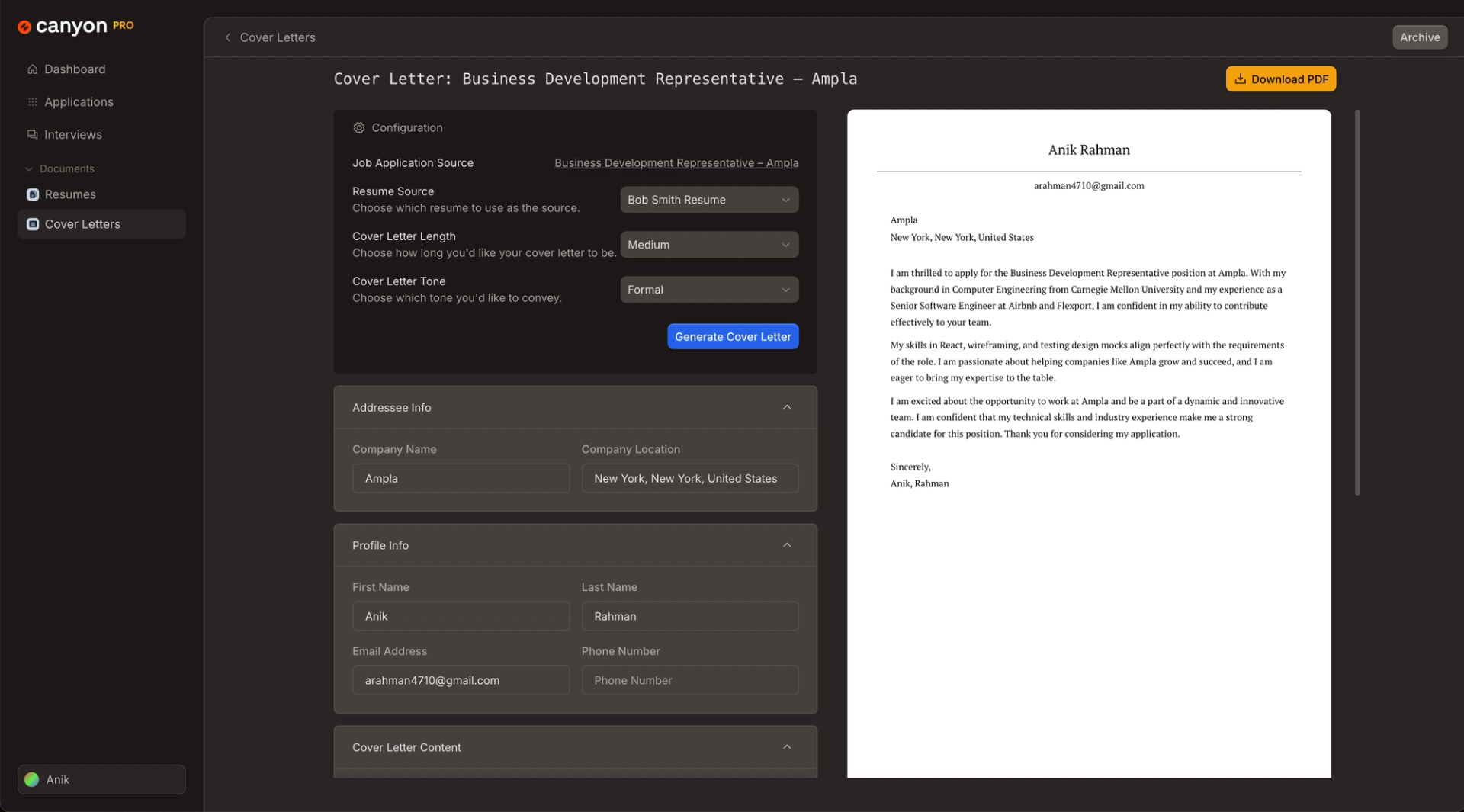Select Cover Letters in the sidebar
Image resolution: width=1464 pixels, height=812 pixels.
click(101, 224)
